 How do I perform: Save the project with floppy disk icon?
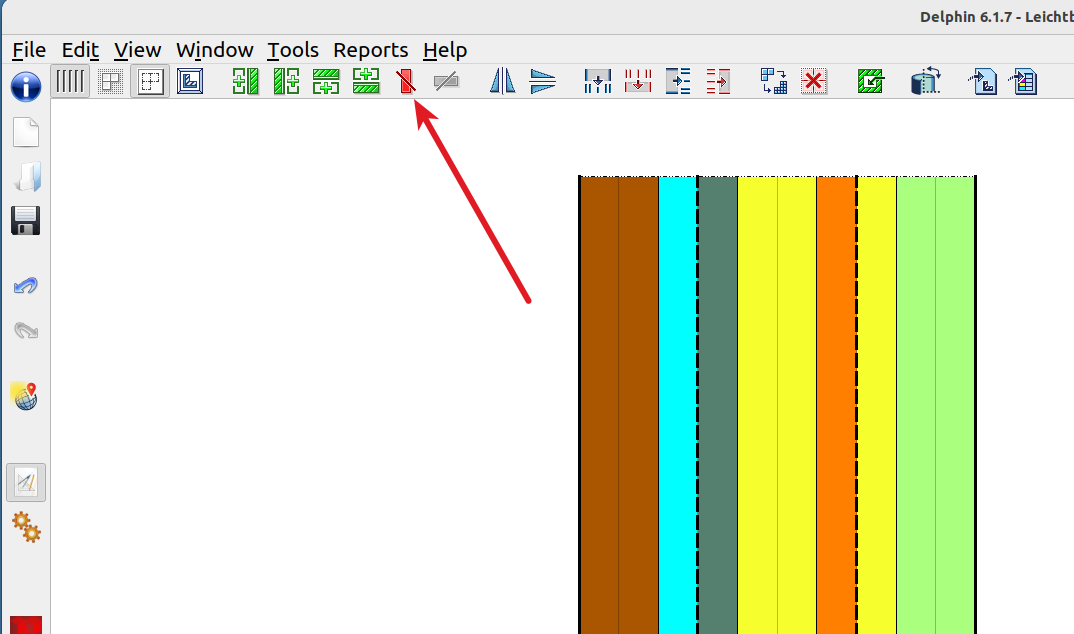click(x=26, y=220)
